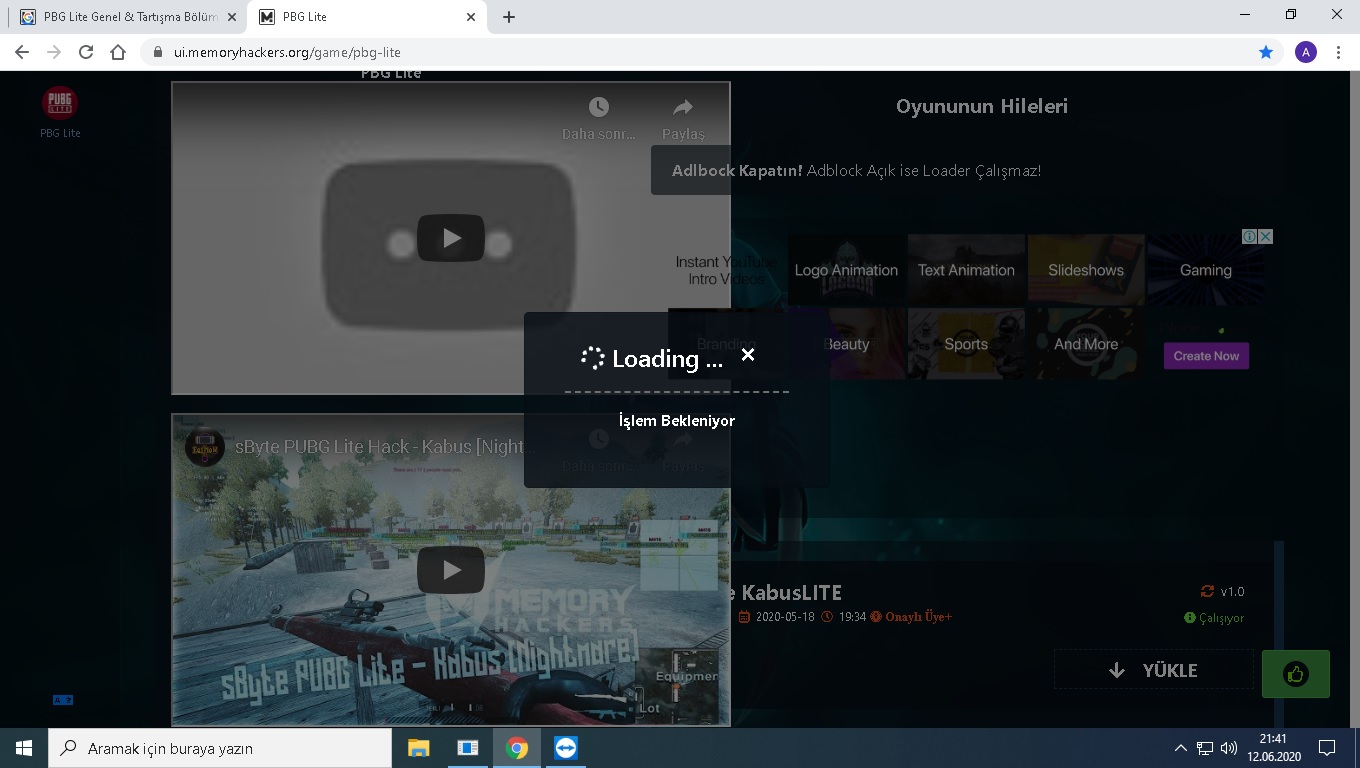1360x768 pixels.
Task: Open the Chrome profile avatar
Action: [1306, 52]
